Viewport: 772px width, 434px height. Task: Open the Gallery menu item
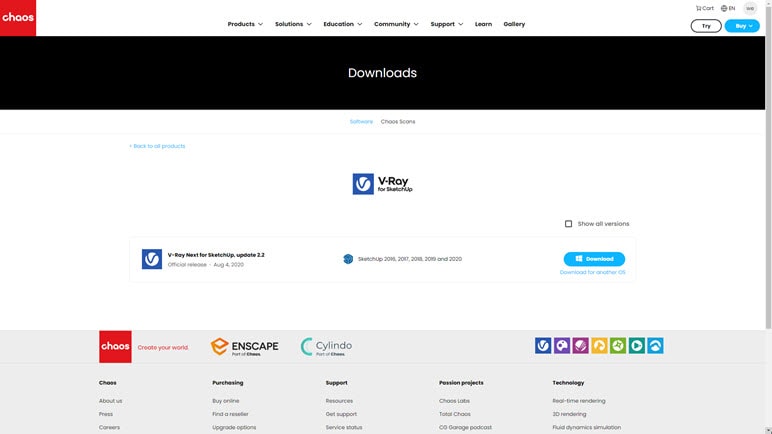click(x=514, y=24)
